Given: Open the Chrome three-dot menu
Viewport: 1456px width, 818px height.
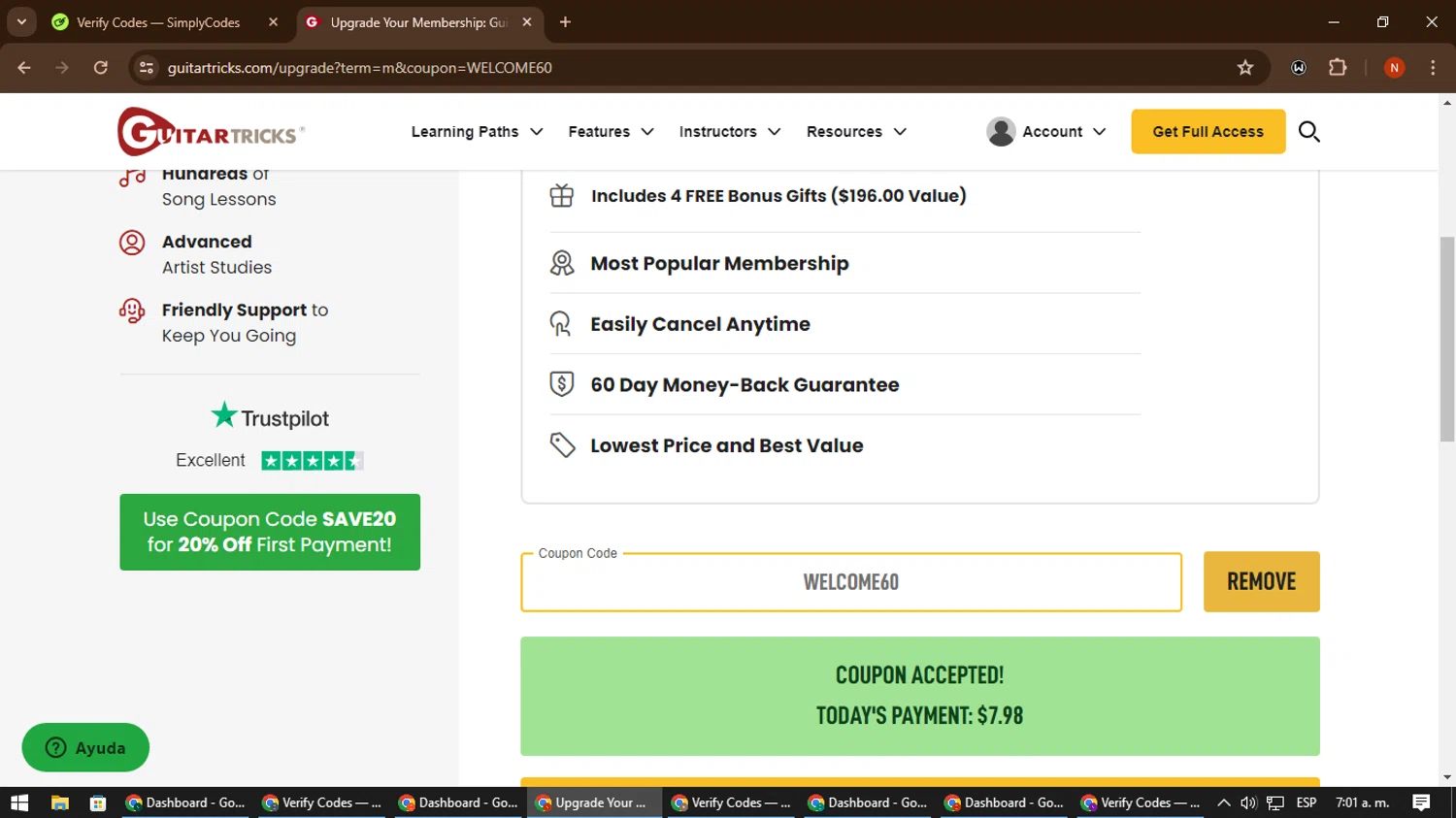Looking at the screenshot, I should point(1433,67).
